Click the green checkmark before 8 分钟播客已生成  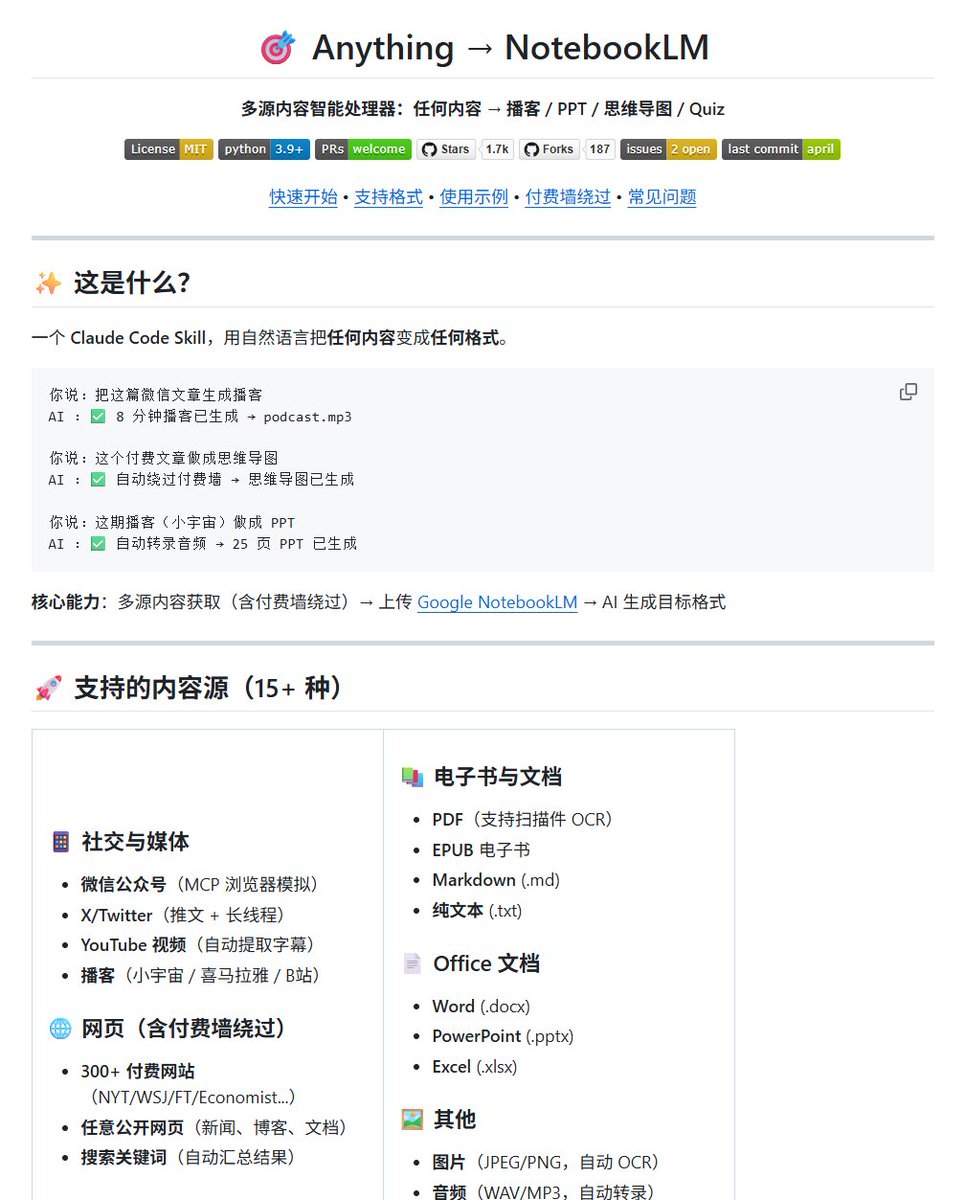click(97, 417)
